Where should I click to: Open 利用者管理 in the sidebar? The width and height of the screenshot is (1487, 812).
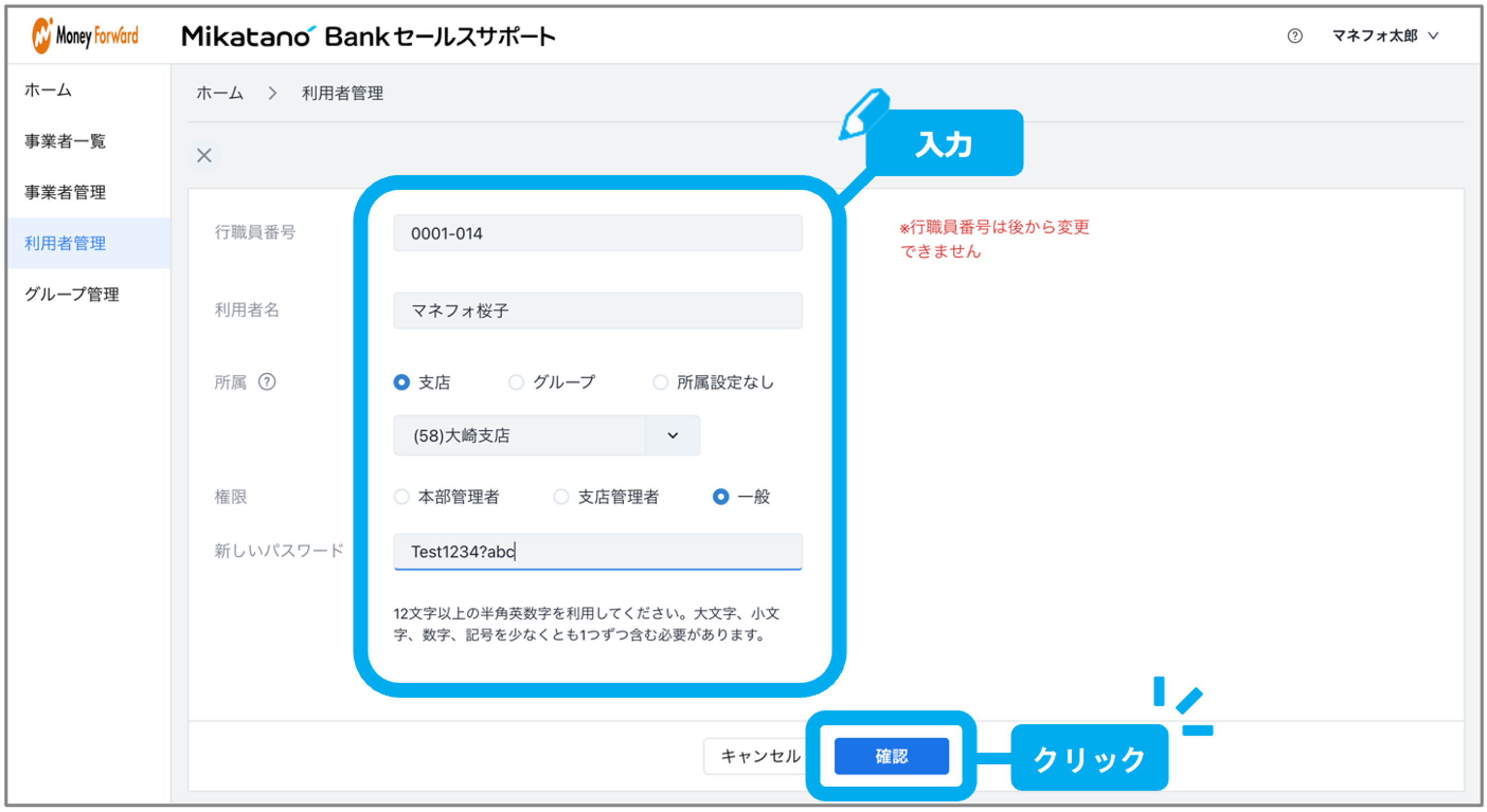coord(90,243)
